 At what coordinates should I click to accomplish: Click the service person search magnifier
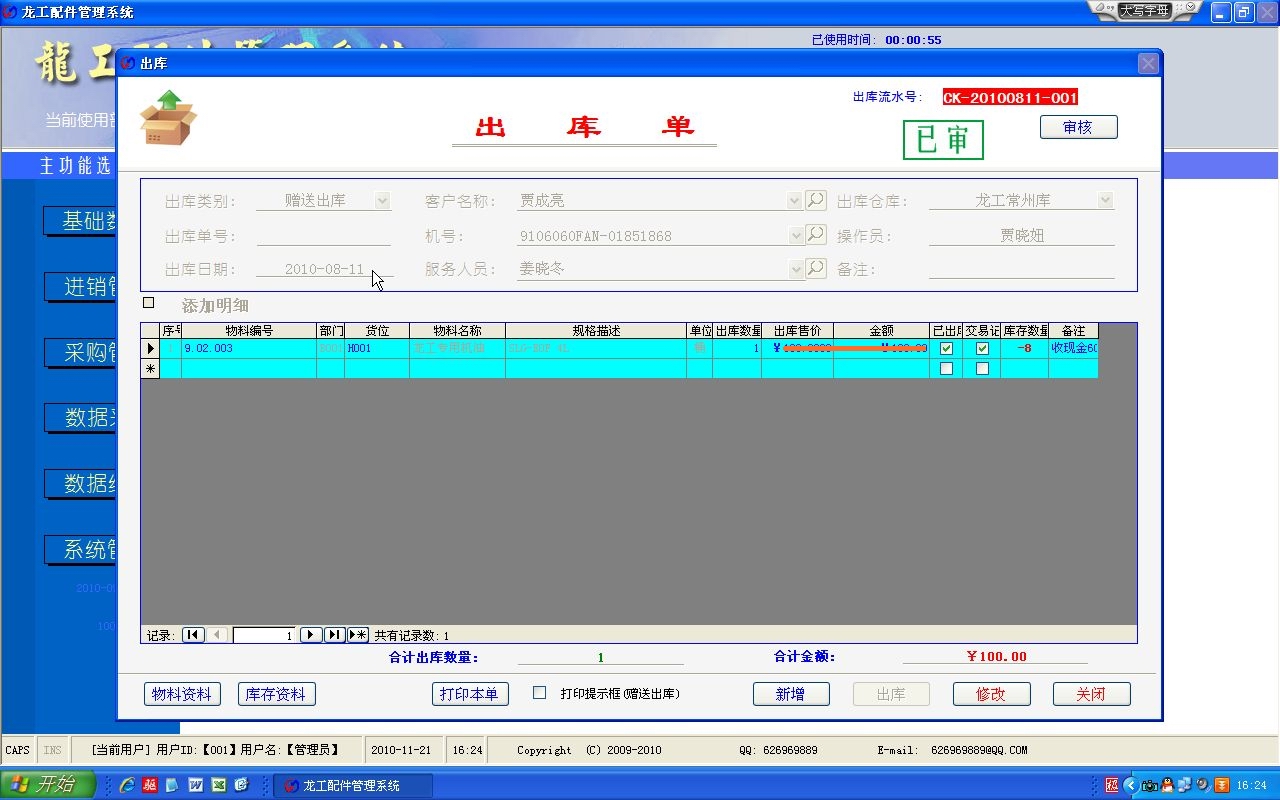coord(816,268)
